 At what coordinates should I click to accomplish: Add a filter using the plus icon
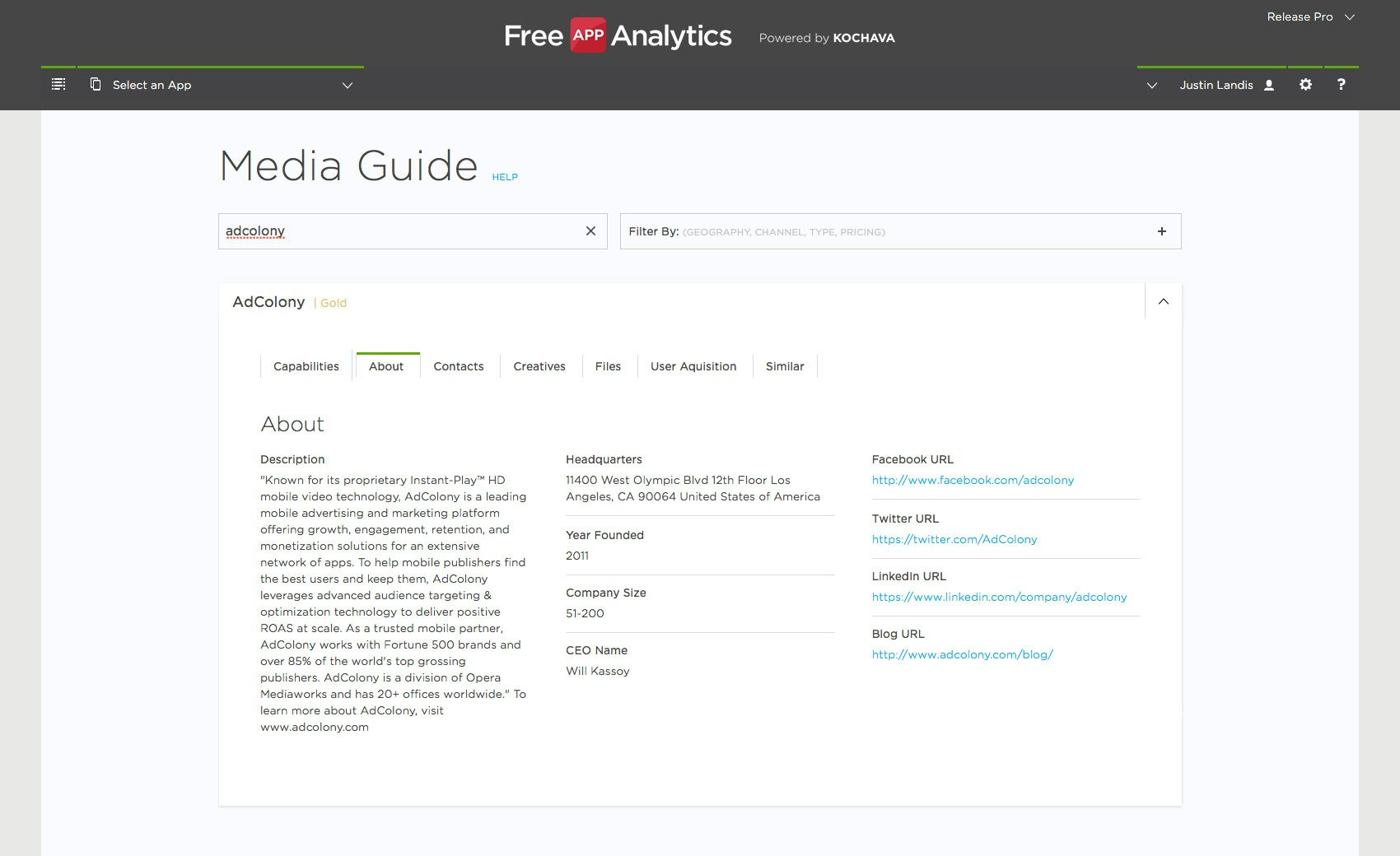(1162, 231)
